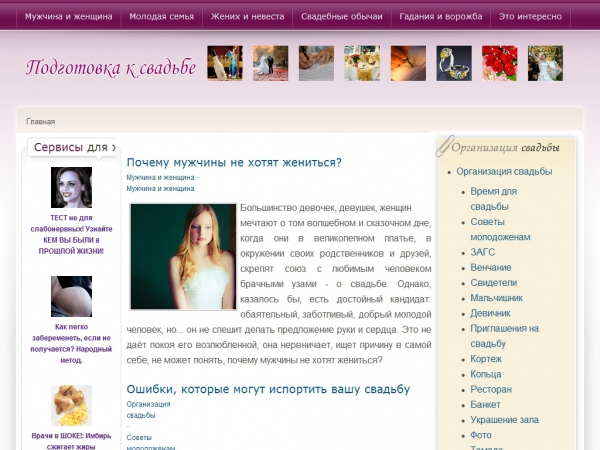Viewport: 600px width, 450px height.
Task: Click the red roses bouquet thumbnail
Action: point(500,63)
